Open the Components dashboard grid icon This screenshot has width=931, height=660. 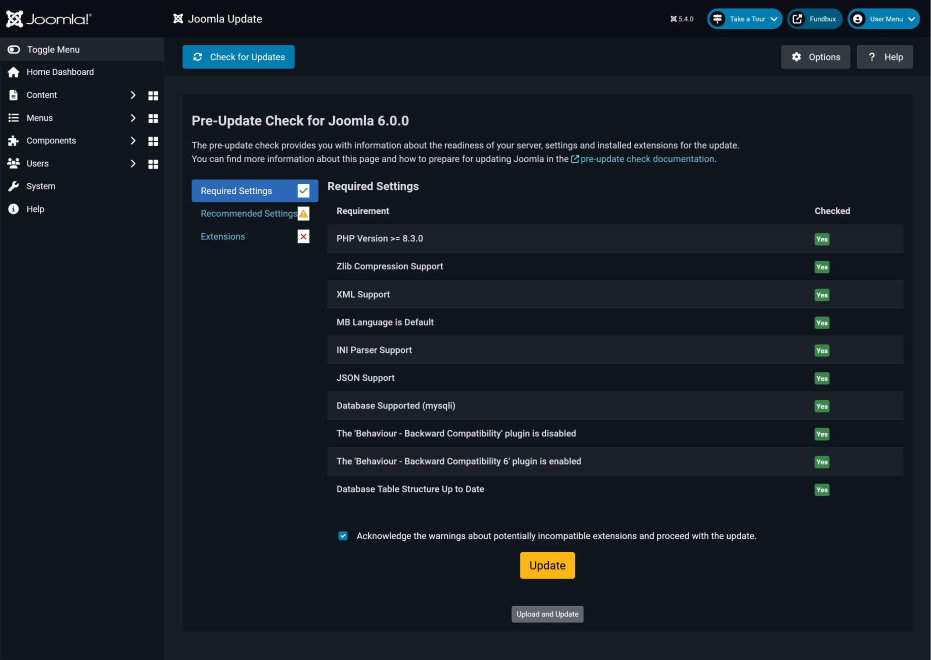[x=153, y=141]
